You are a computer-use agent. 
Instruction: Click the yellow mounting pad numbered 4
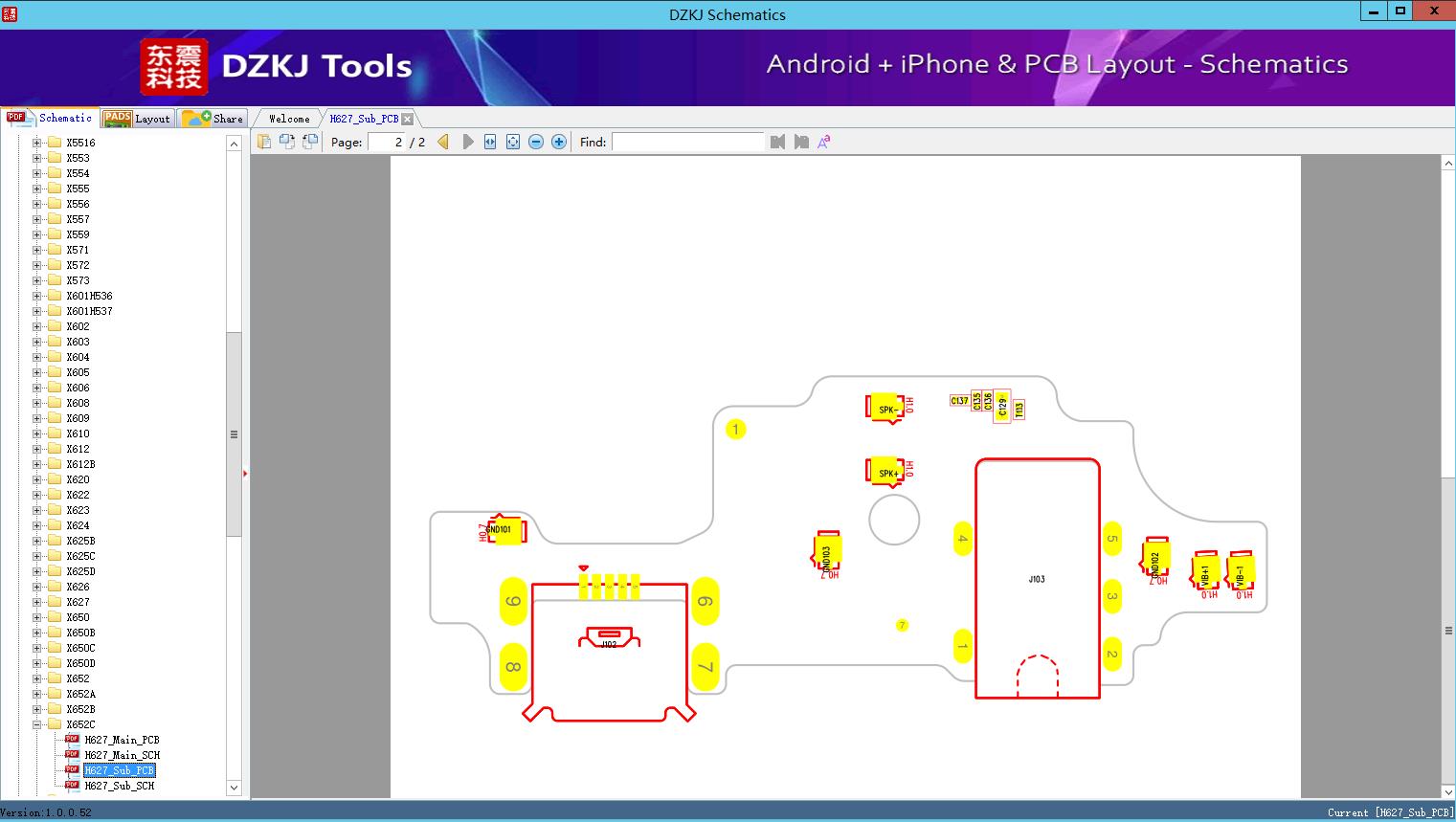pos(963,539)
